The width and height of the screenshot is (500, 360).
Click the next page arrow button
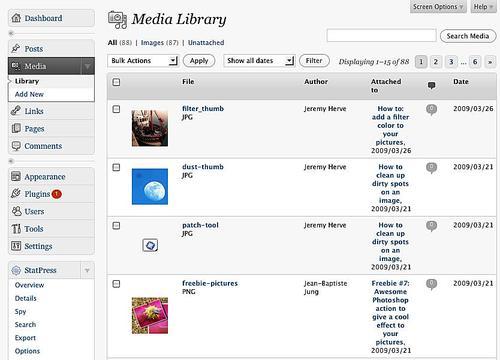point(490,62)
